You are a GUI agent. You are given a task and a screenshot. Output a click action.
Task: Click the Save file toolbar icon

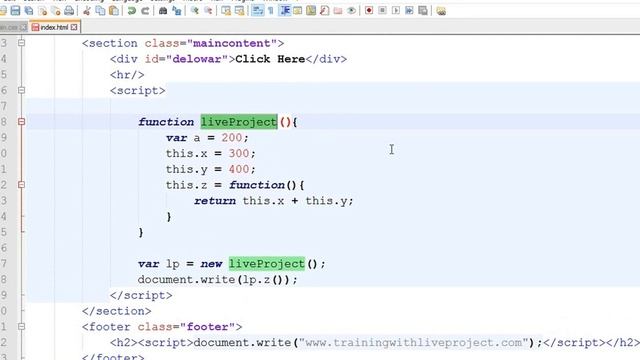pos(16,11)
